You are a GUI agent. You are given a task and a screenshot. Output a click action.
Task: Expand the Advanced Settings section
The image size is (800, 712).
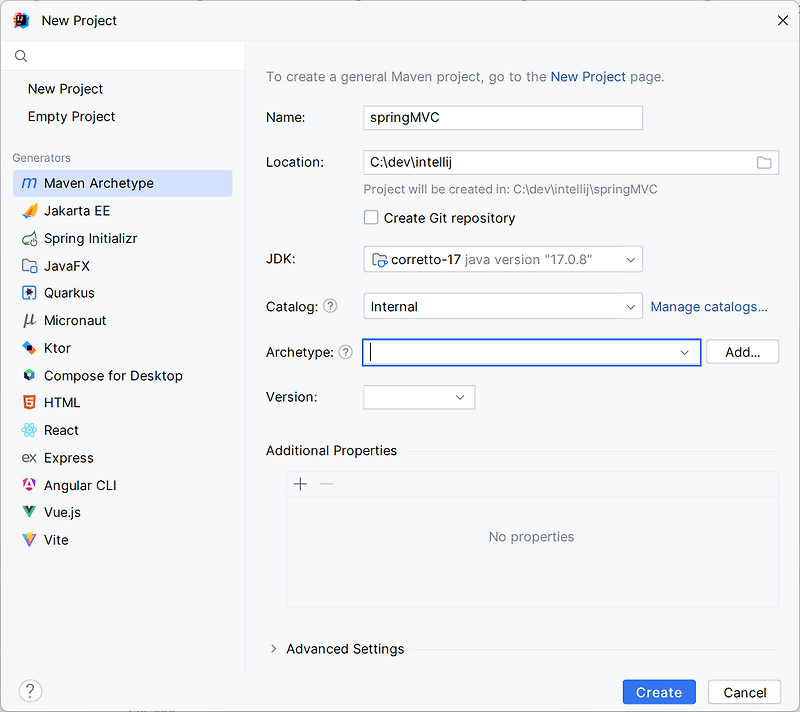(274, 649)
